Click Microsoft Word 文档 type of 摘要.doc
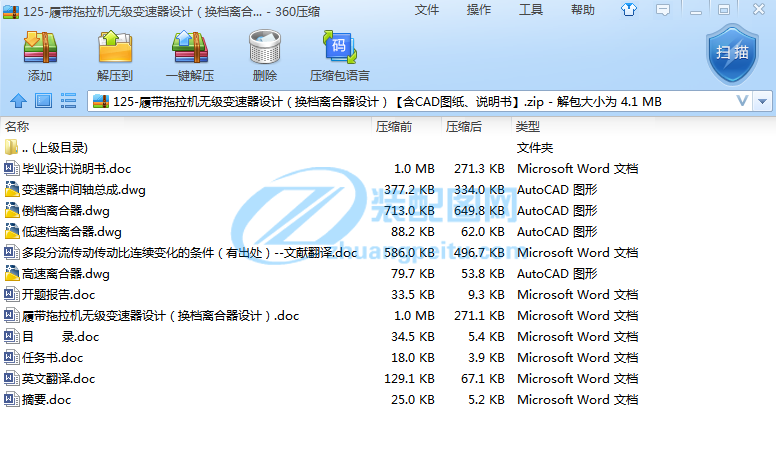The width and height of the screenshot is (776, 450). pos(578,400)
